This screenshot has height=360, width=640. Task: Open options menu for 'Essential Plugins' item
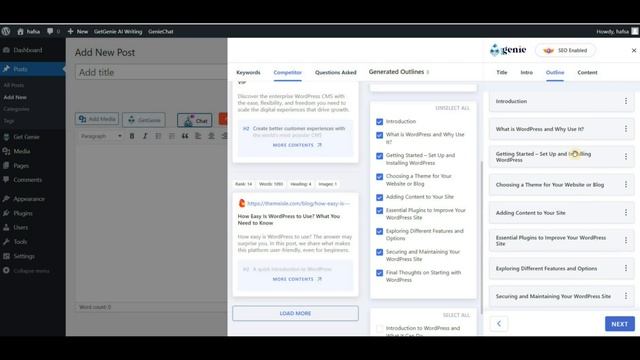tap(626, 240)
